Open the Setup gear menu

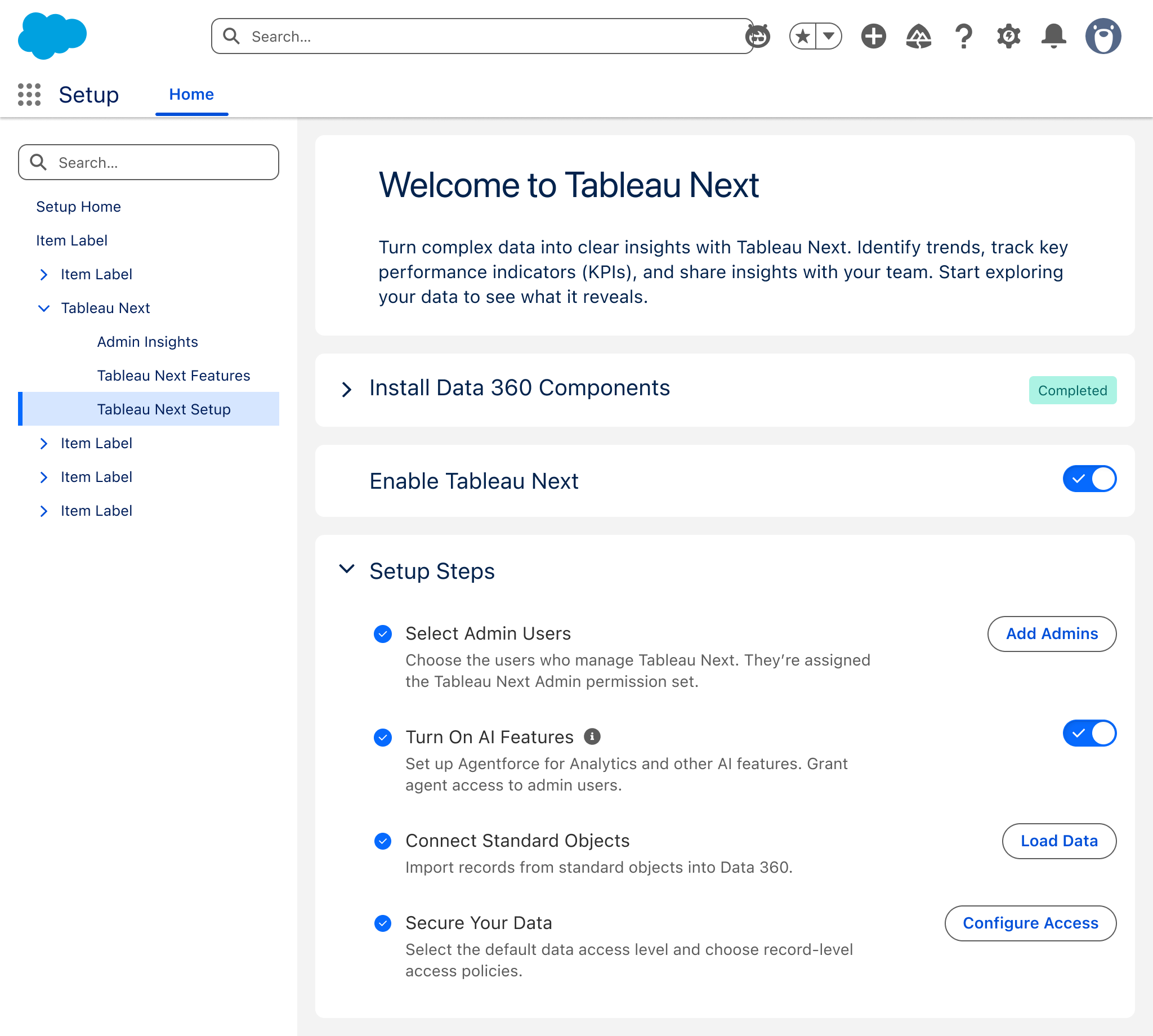[1008, 37]
